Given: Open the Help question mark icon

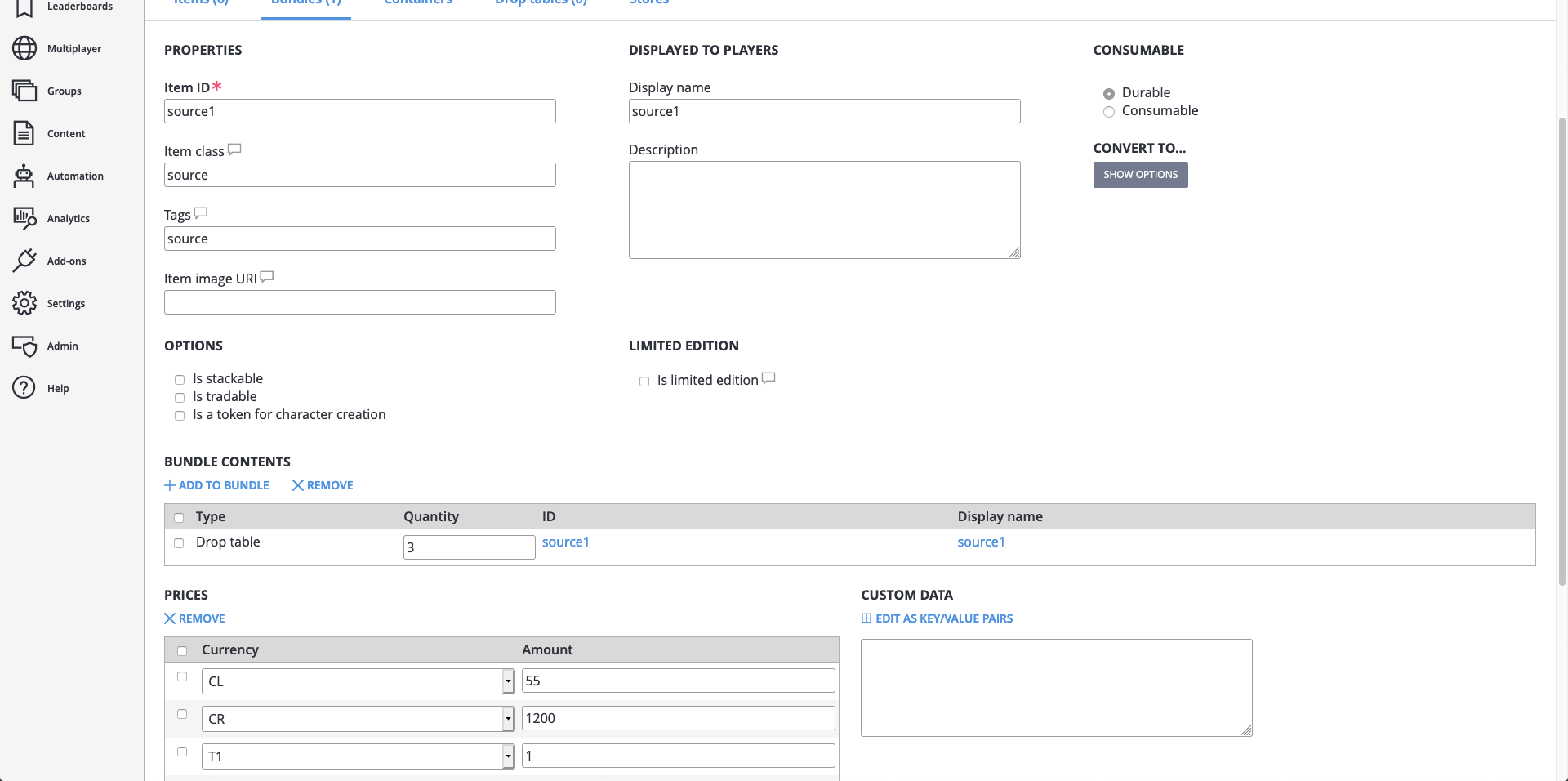Looking at the screenshot, I should coord(24,388).
